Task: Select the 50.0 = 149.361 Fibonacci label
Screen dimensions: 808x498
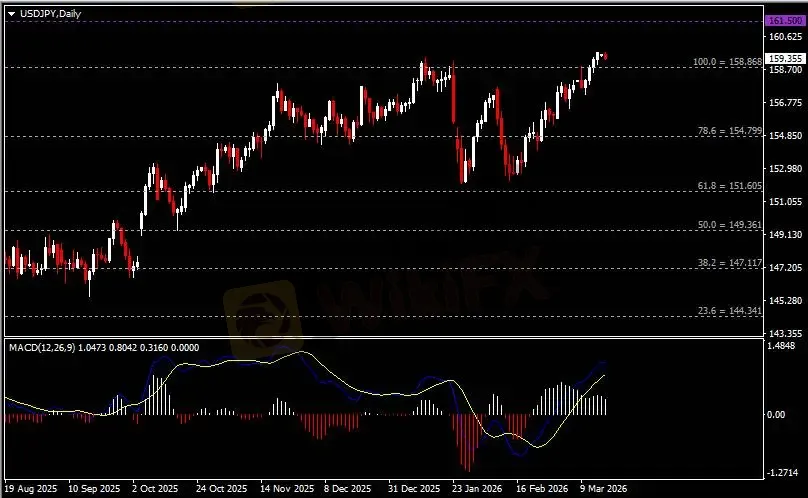Action: [x=730, y=225]
